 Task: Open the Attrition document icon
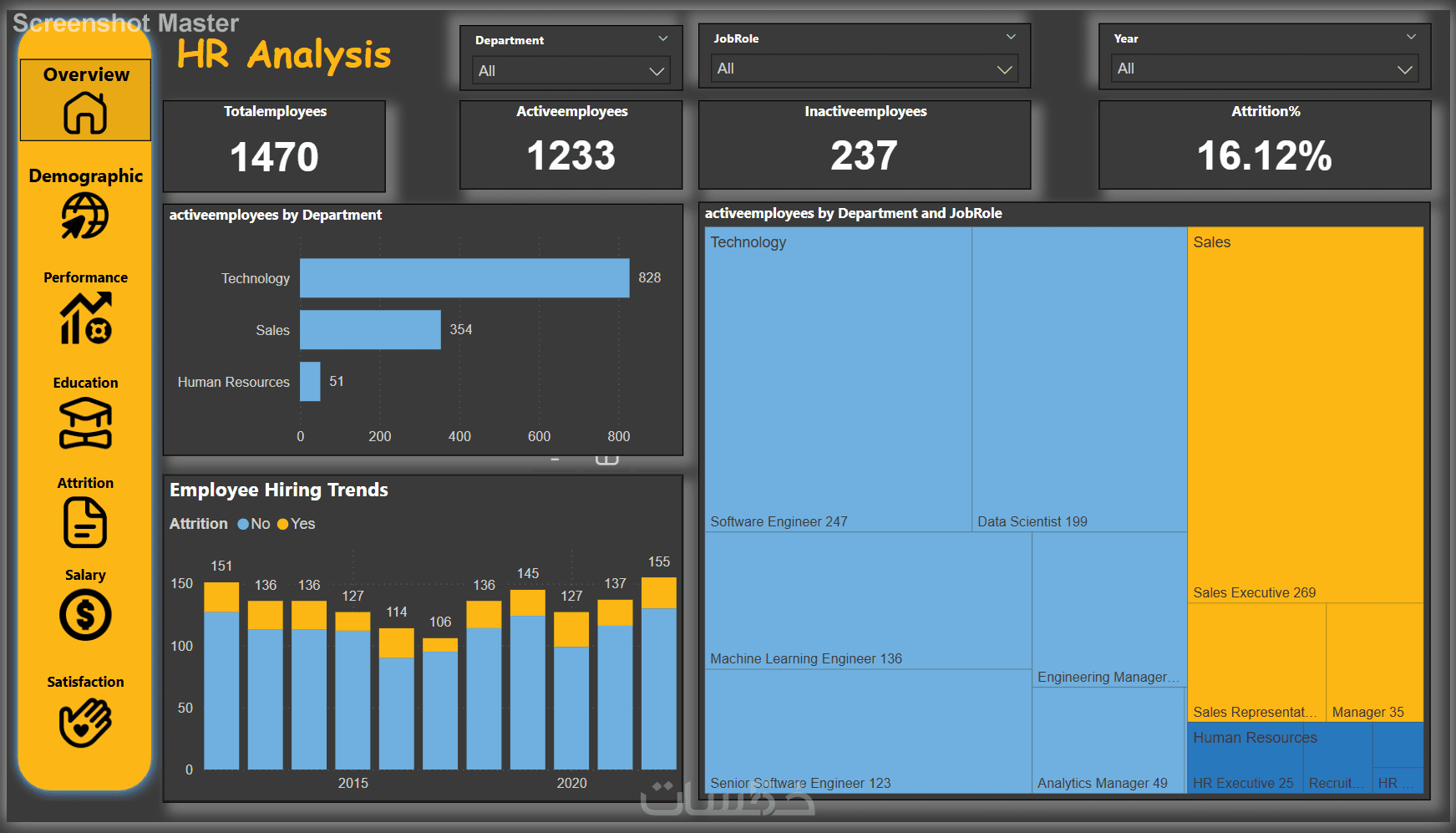pos(85,522)
